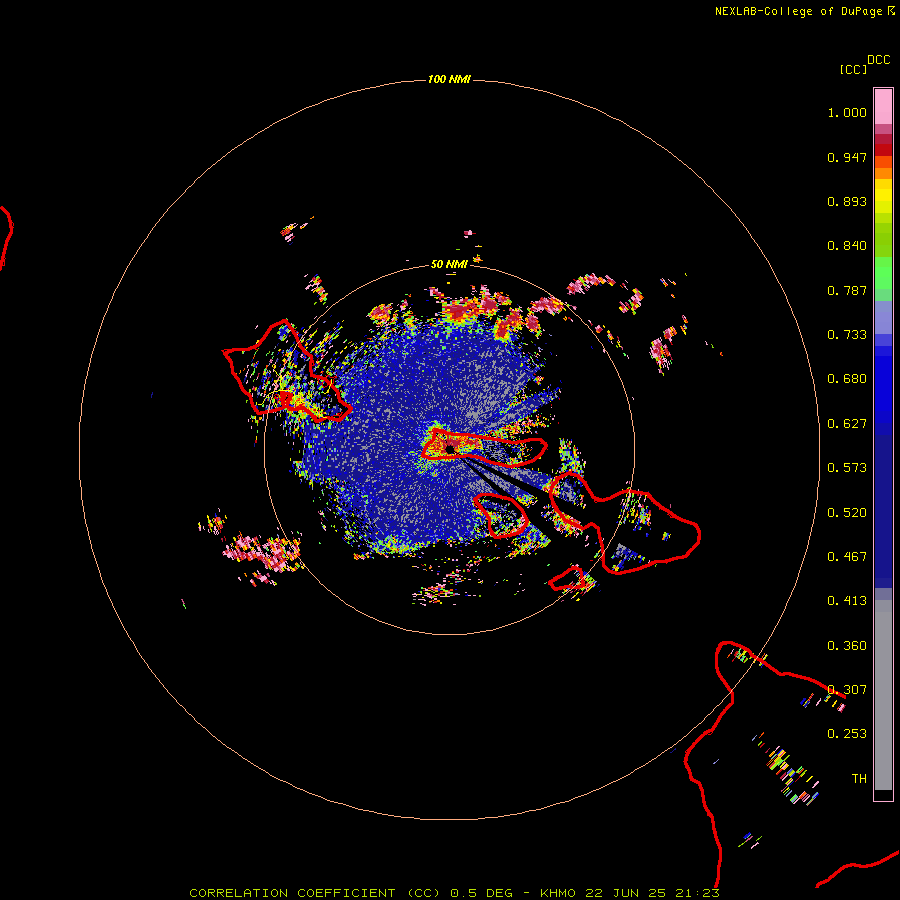Click the 0.947 legend value

847,157
